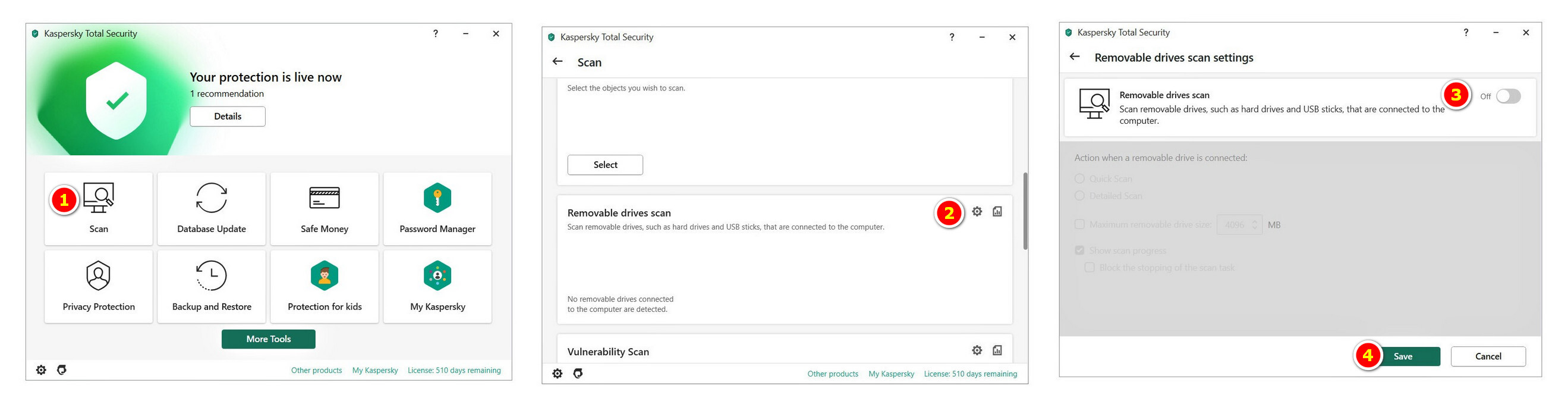Select the Quick Scan radio option
This screenshot has height=401, width=1568.
pos(1080,178)
